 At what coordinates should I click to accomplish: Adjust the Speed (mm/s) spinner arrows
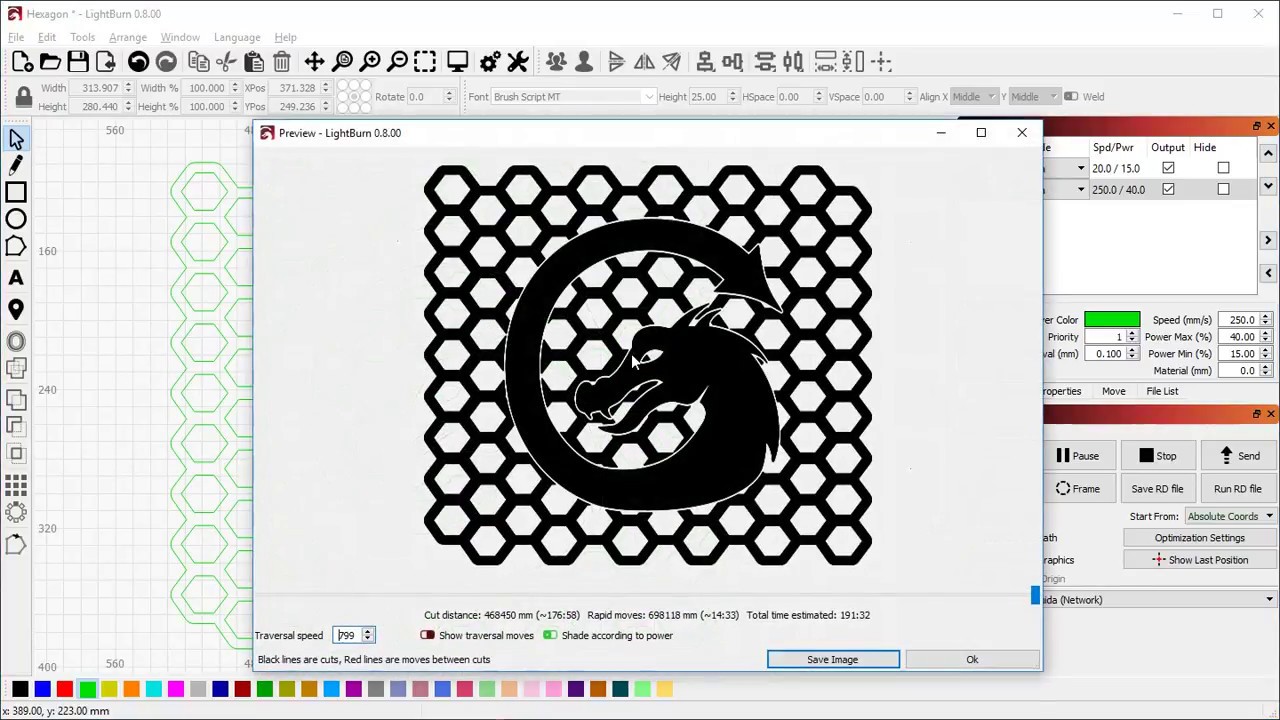pyautogui.click(x=1266, y=320)
